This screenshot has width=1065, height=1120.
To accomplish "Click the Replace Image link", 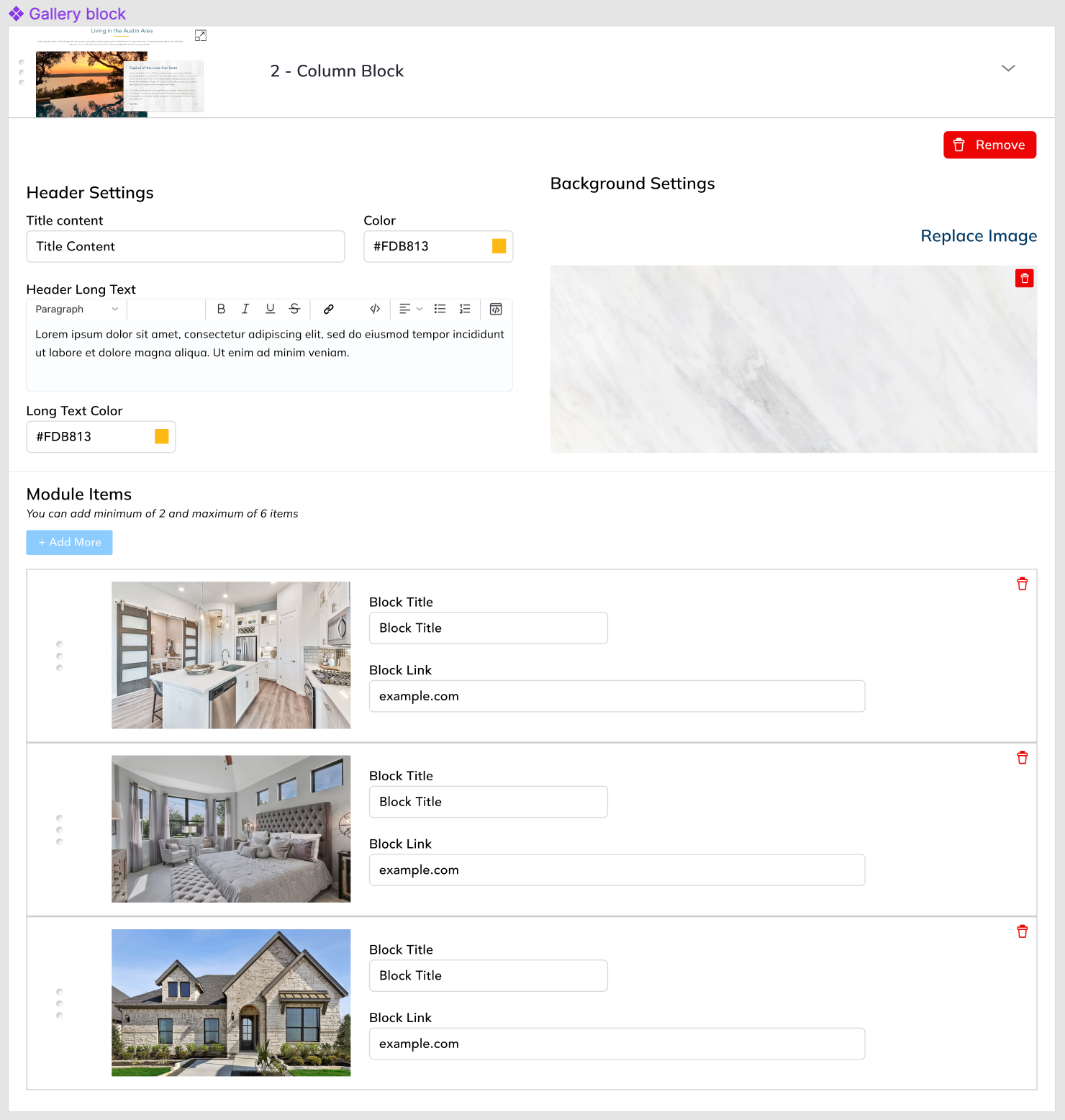I will [978, 236].
